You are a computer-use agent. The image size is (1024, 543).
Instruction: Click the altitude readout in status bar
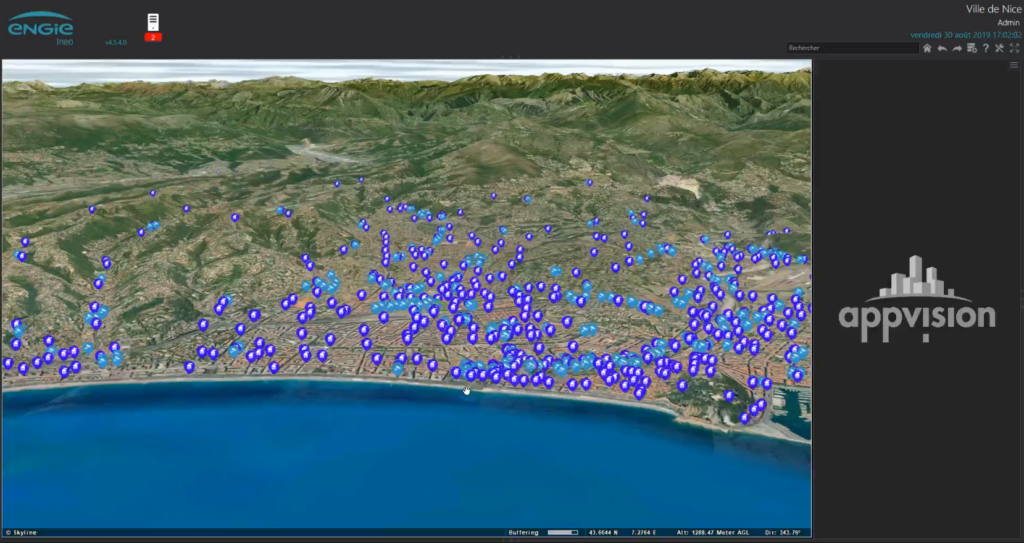pyautogui.click(x=715, y=532)
